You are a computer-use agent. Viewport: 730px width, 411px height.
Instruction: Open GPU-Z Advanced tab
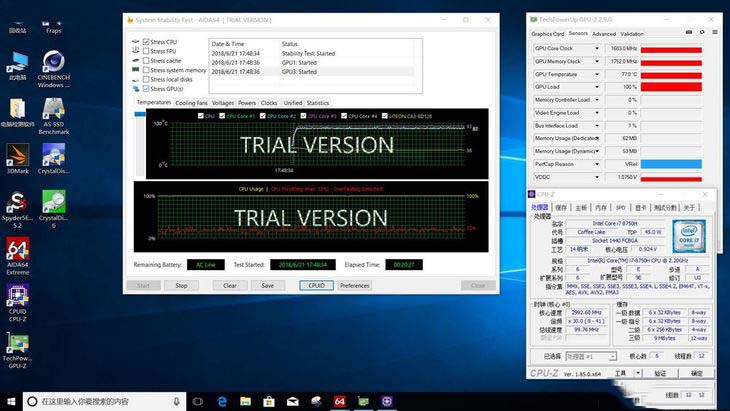click(x=604, y=34)
